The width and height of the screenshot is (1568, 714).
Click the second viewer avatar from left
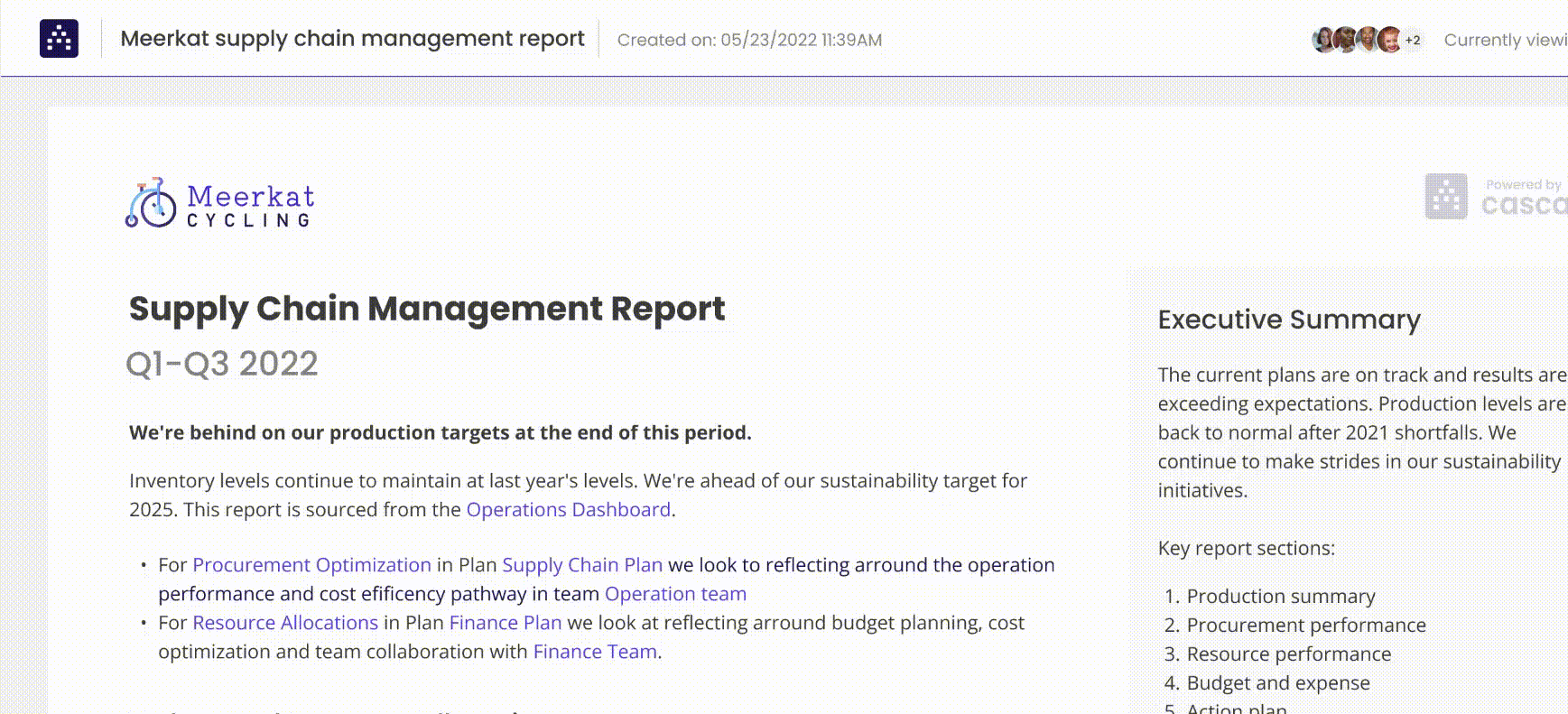coord(1346,40)
